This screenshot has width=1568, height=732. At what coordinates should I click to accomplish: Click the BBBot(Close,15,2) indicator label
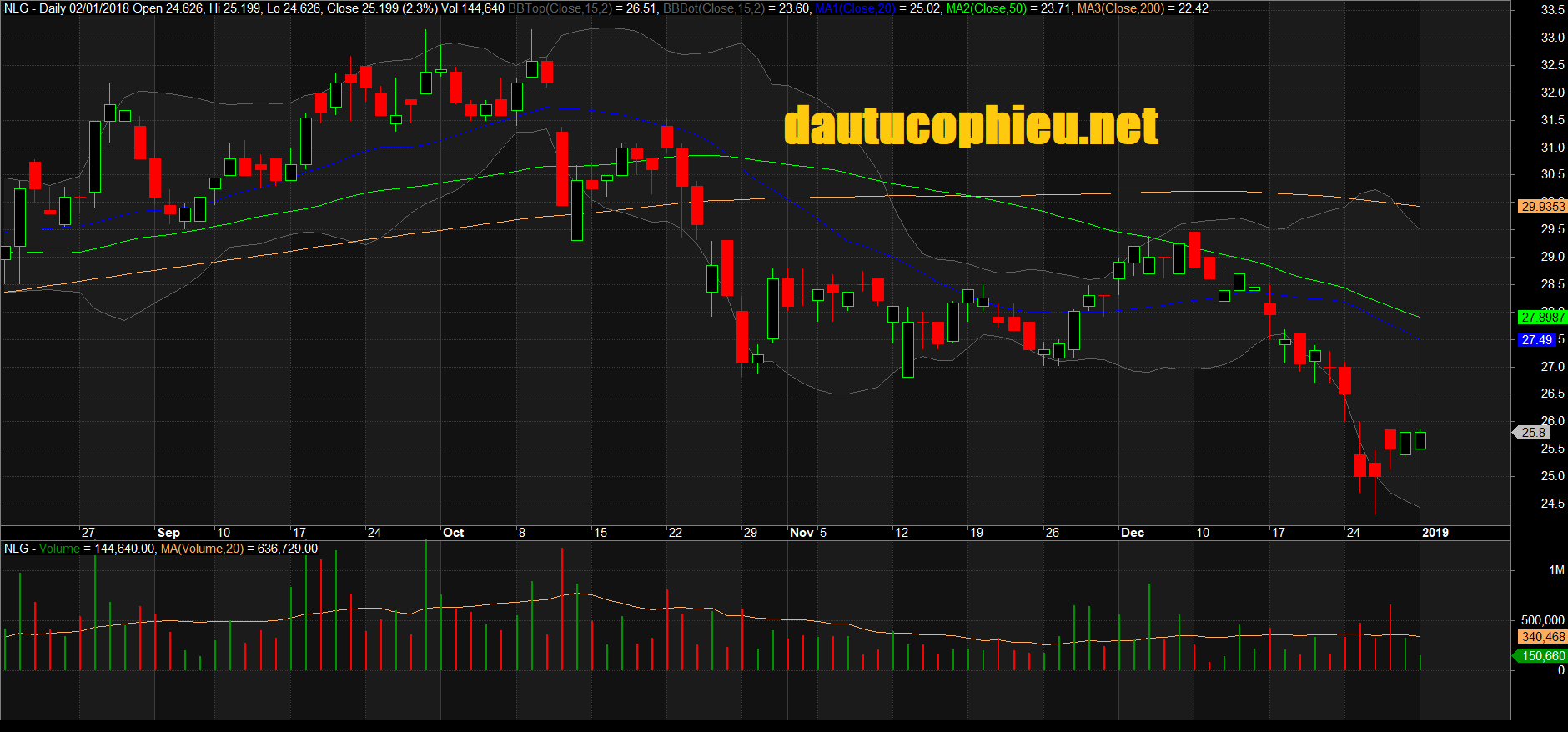[713, 8]
